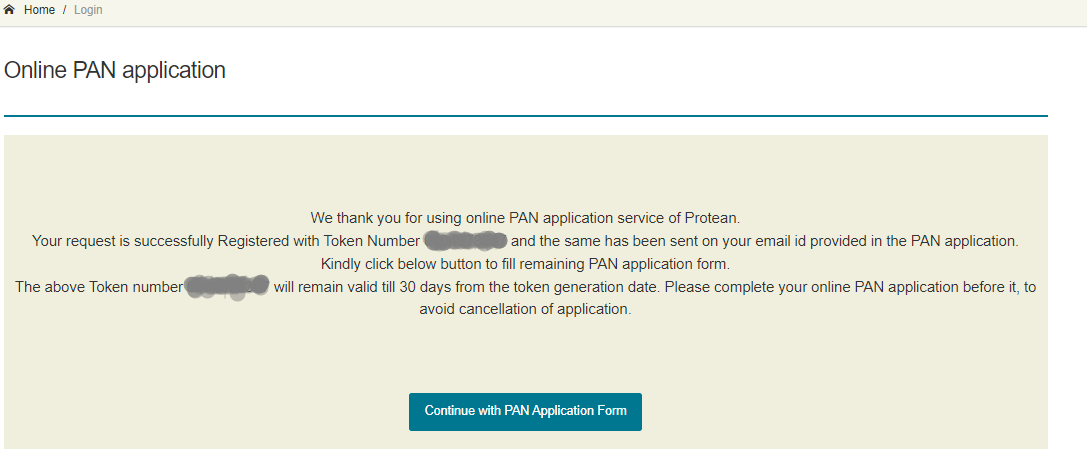This screenshot has height=472, width=1087.
Task: Open the Home breadcrumb link
Action: click(x=40, y=10)
